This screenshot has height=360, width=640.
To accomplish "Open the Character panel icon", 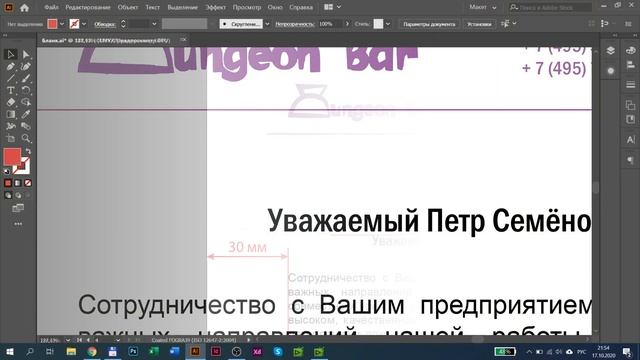I will tap(631, 140).
